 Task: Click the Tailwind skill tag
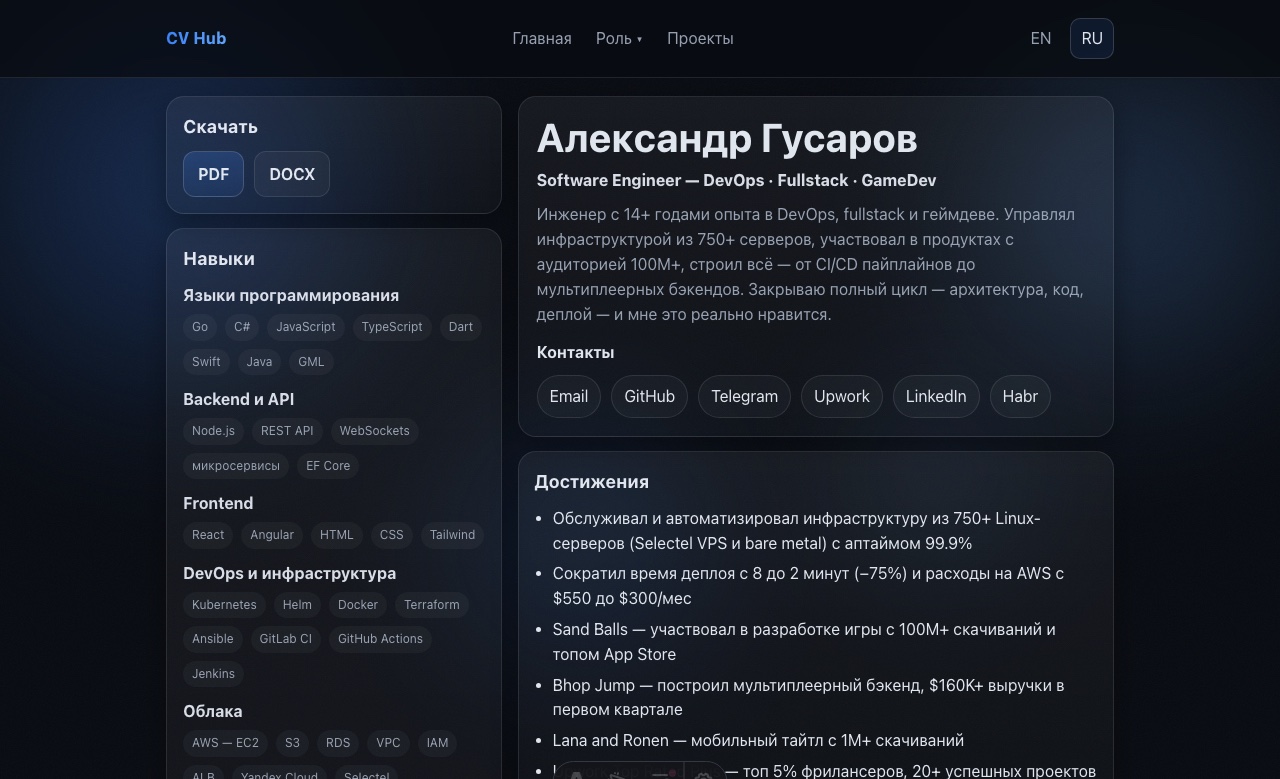click(x=452, y=535)
